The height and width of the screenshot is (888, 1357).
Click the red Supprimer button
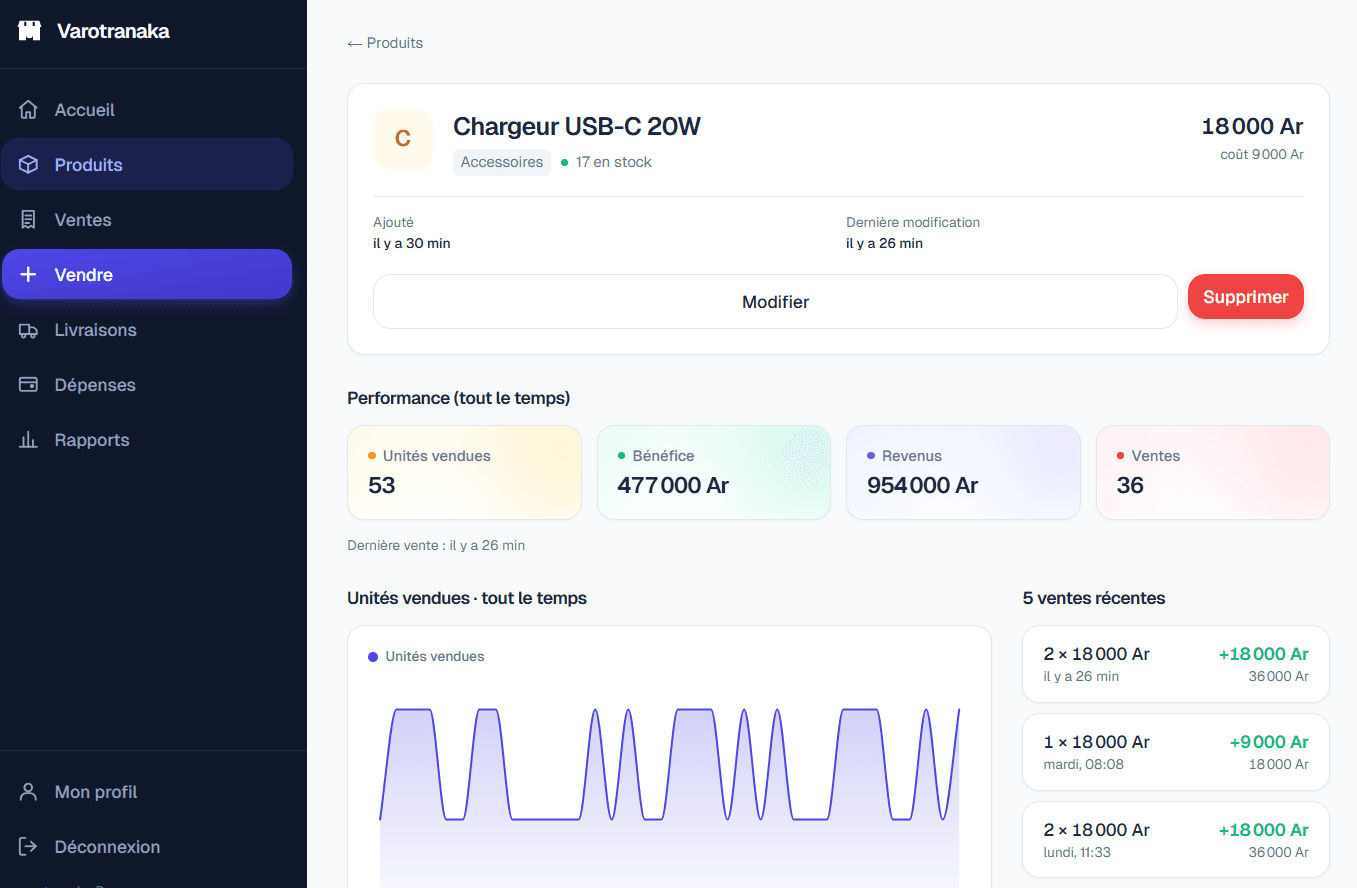tap(1246, 297)
